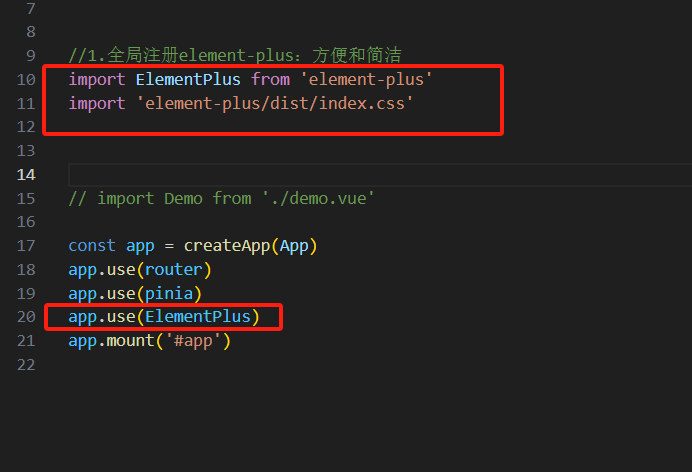Click the const keyword on line 17
Screen dimensions: 692x472
coord(92,246)
